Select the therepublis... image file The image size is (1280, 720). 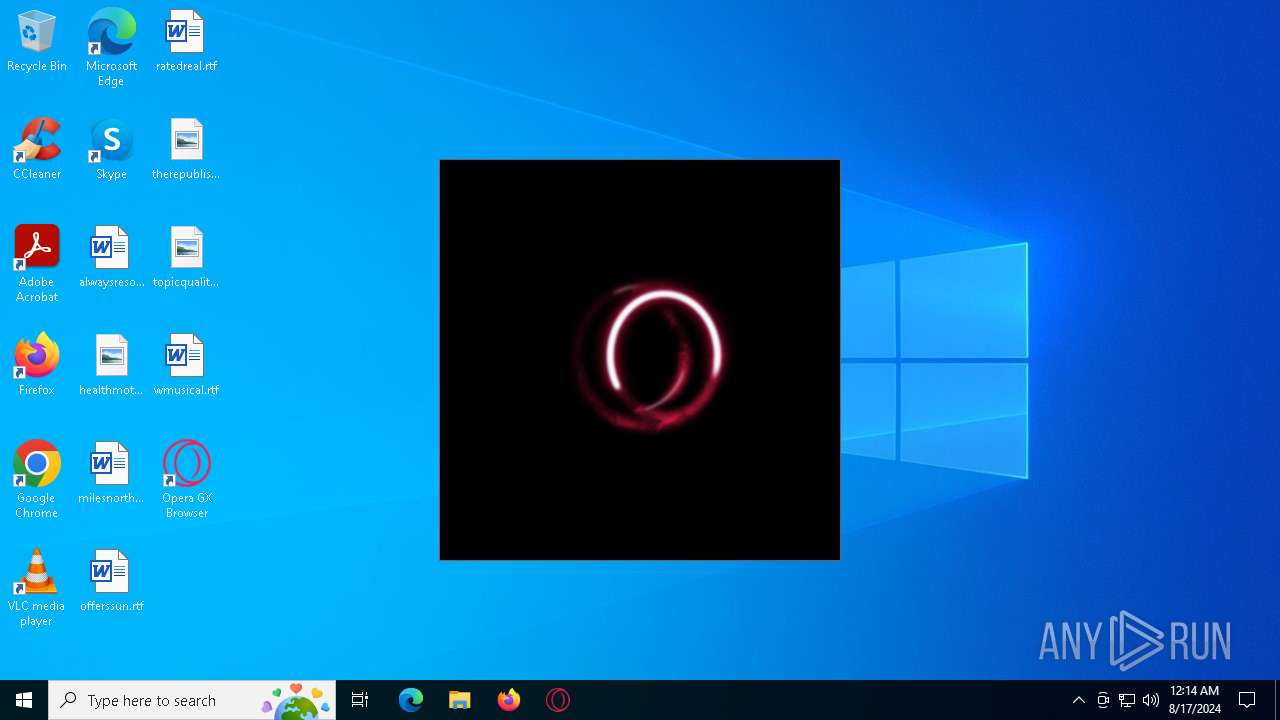tap(186, 150)
